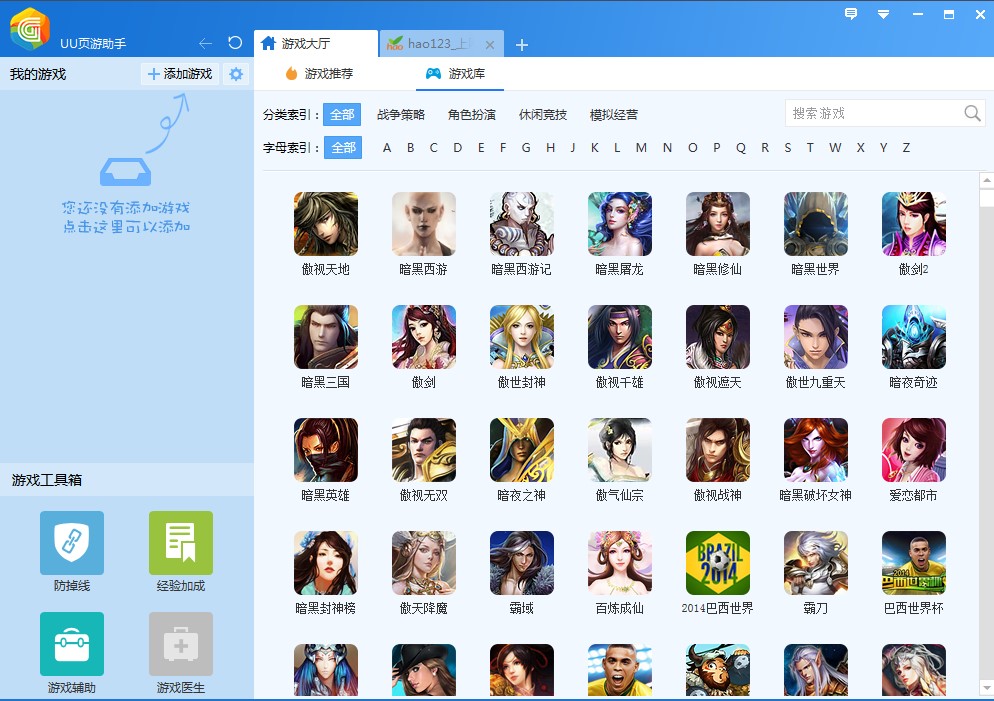Switch to the hao123 tab
Image resolution: width=994 pixels, height=701 pixels.
tap(435, 44)
